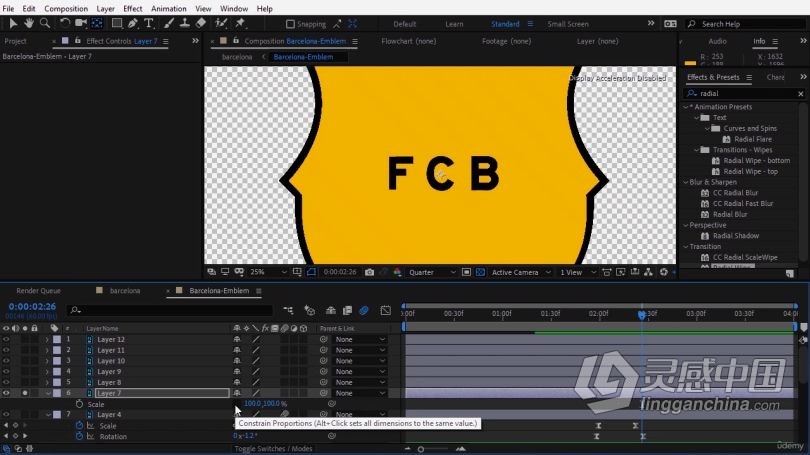The image size is (810, 455).
Task: Hide Layer 8 with eye toggle
Action: pos(6,382)
